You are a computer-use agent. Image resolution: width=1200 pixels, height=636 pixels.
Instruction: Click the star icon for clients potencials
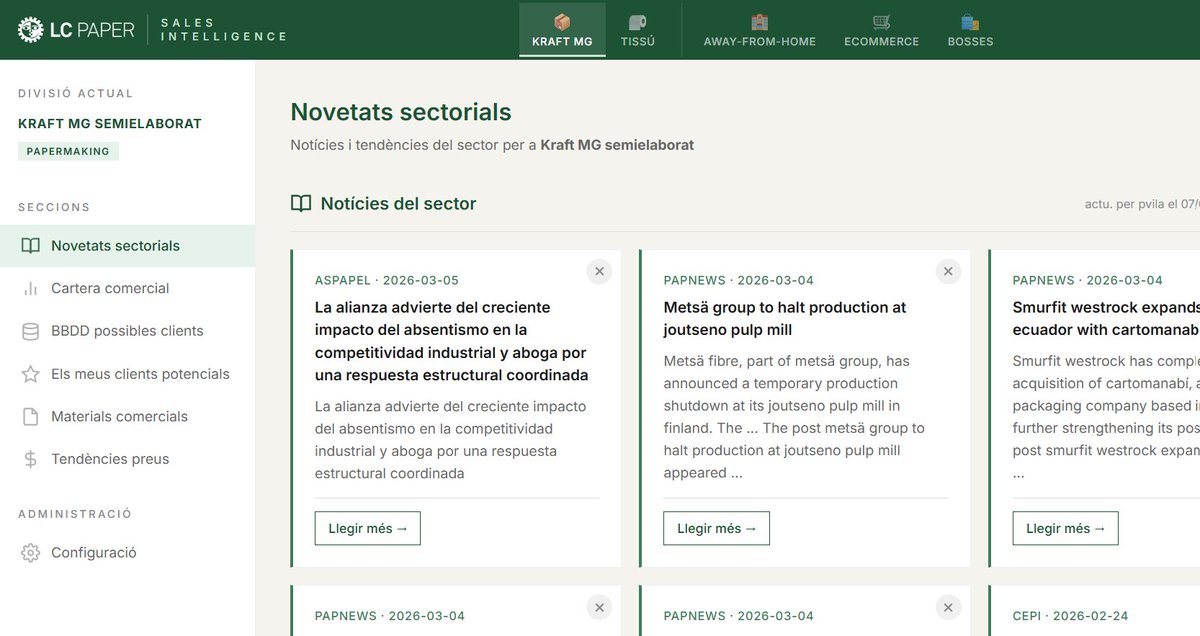tap(31, 374)
